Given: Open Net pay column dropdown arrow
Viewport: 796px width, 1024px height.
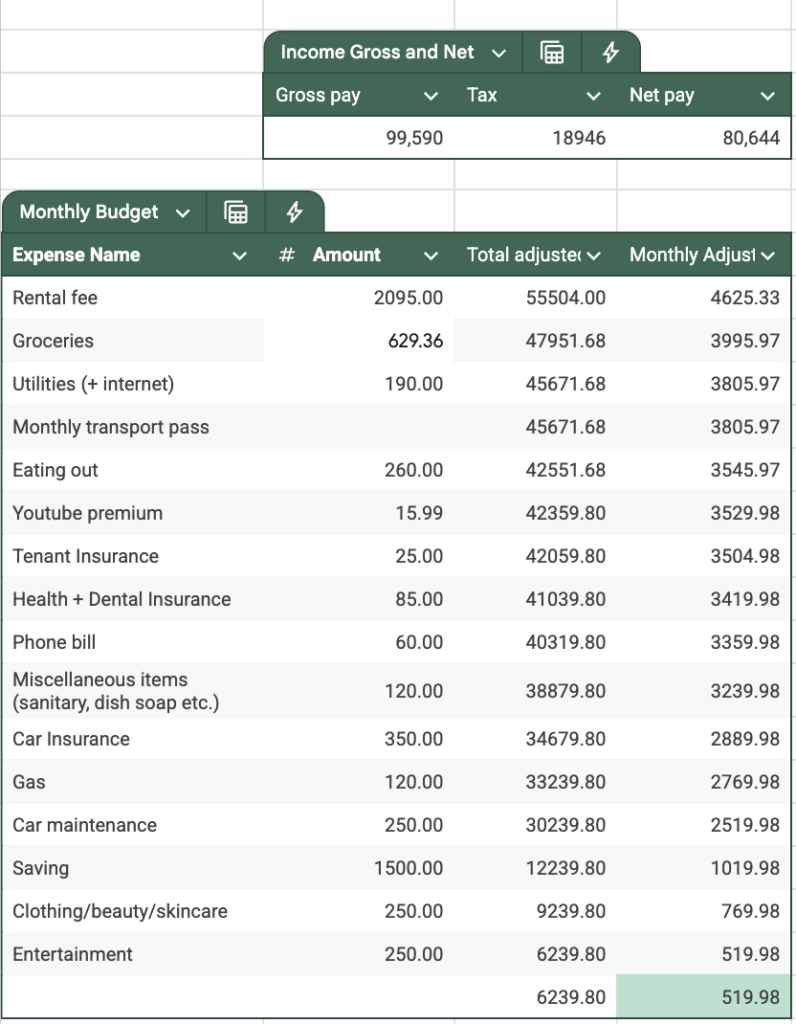Looking at the screenshot, I should [x=768, y=96].
